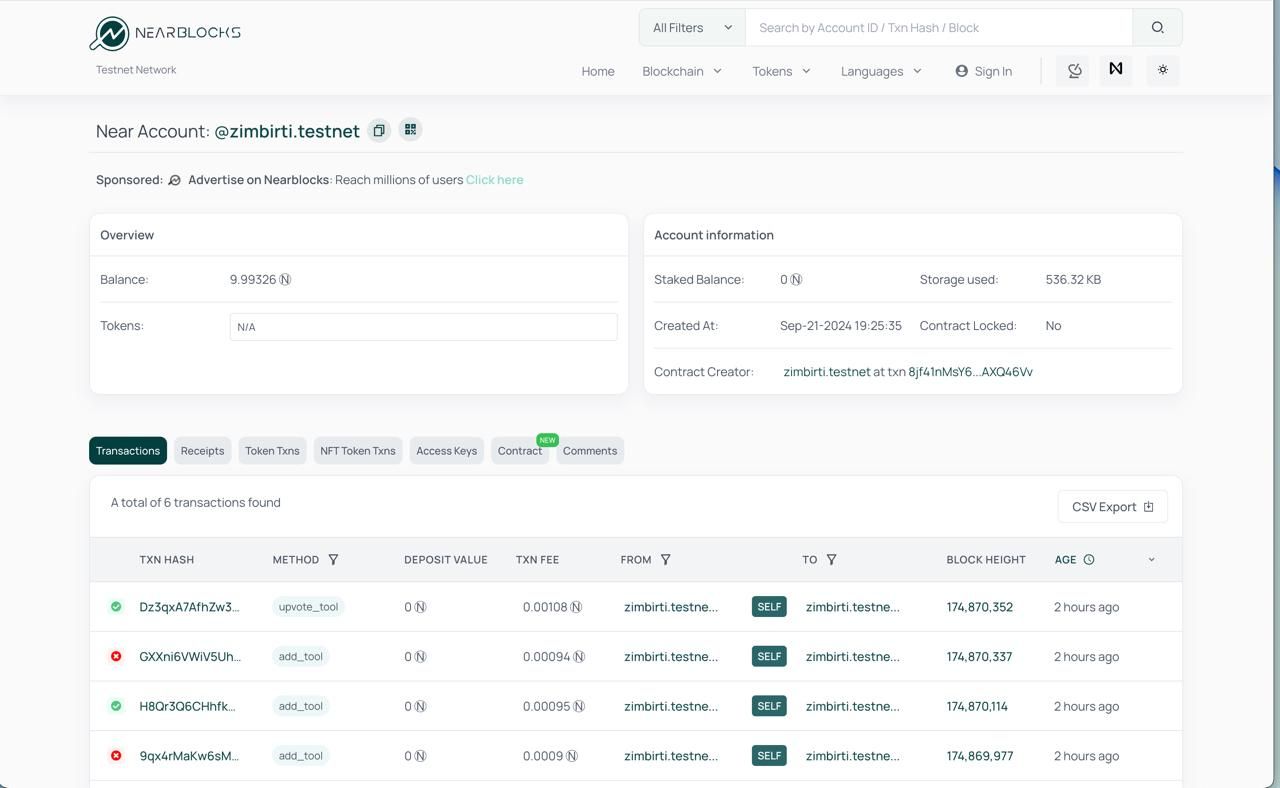The image size is (1280, 788).
Task: Click success status icon of Dz3qxA7AfhZw3 row
Action: pyautogui.click(x=116, y=607)
